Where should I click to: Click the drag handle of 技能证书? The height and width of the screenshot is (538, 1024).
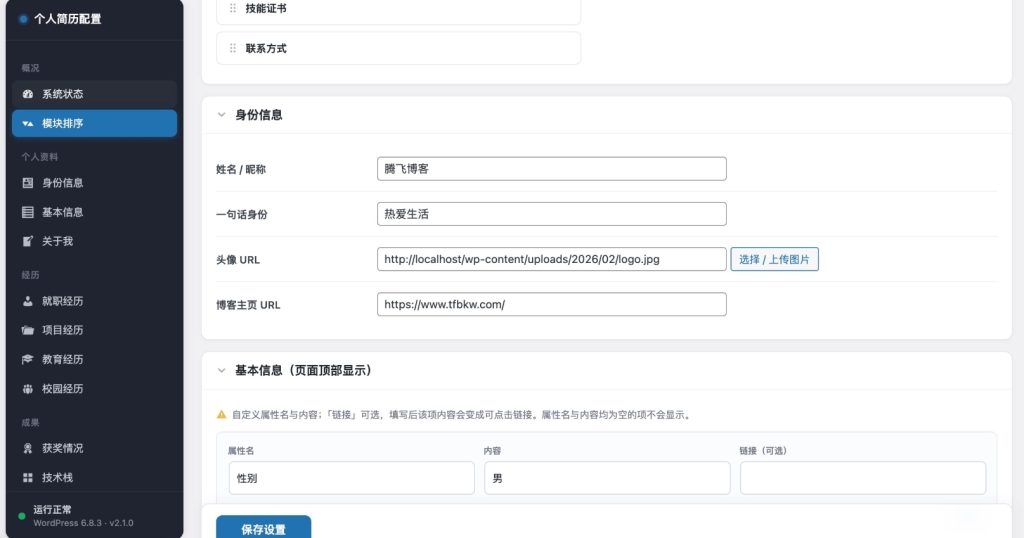[232, 8]
